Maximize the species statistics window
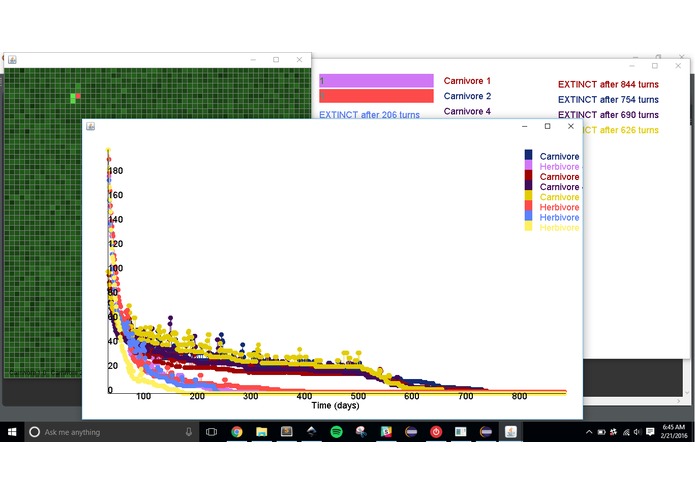The width and height of the screenshot is (695, 494). coord(655,66)
